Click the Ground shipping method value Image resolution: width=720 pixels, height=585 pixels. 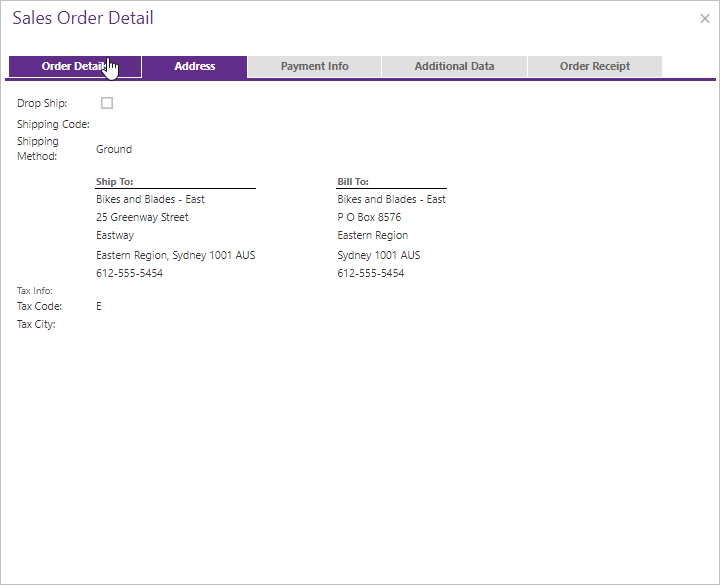114,149
